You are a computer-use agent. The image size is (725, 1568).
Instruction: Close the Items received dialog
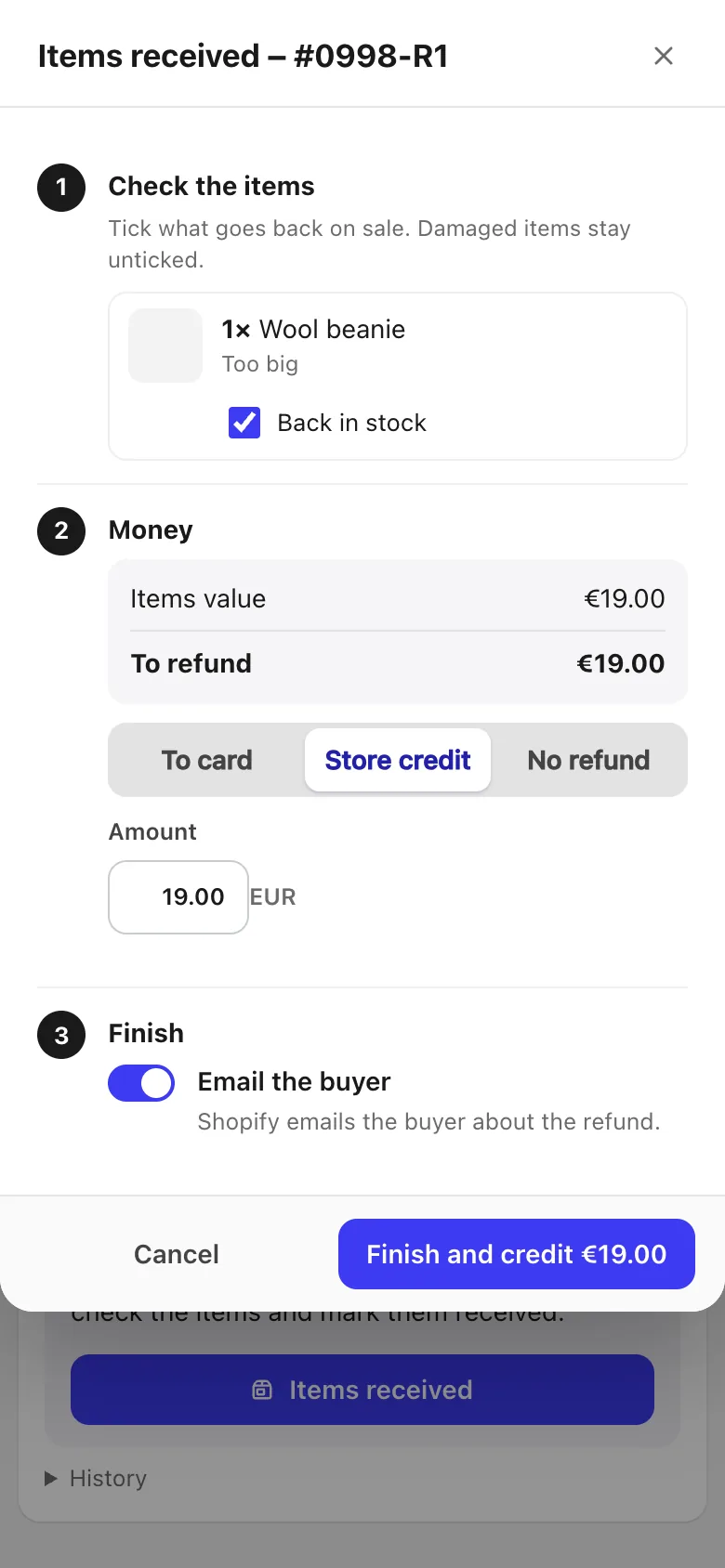664,56
